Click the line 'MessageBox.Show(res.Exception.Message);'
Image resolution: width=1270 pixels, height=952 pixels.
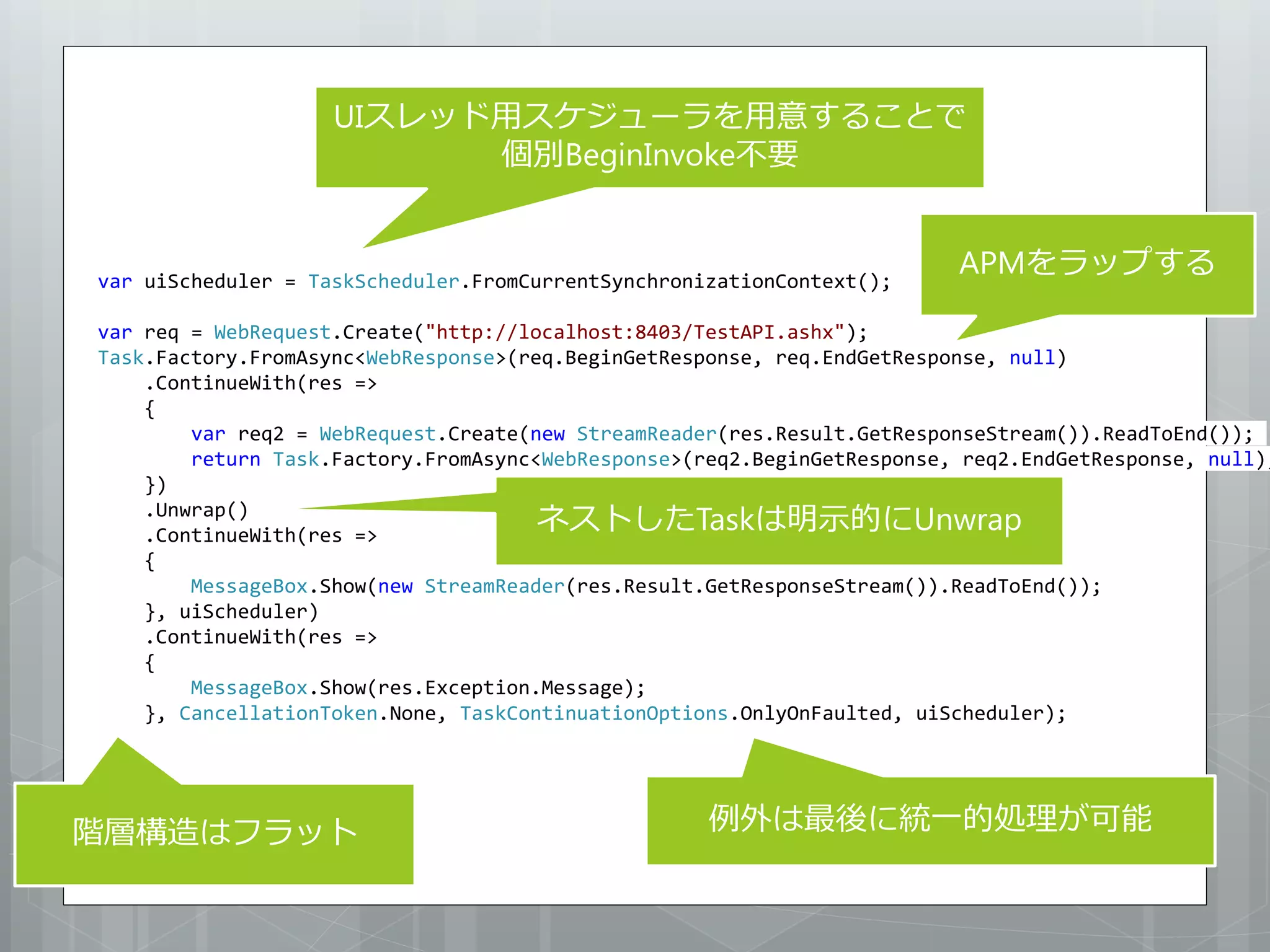418,689
